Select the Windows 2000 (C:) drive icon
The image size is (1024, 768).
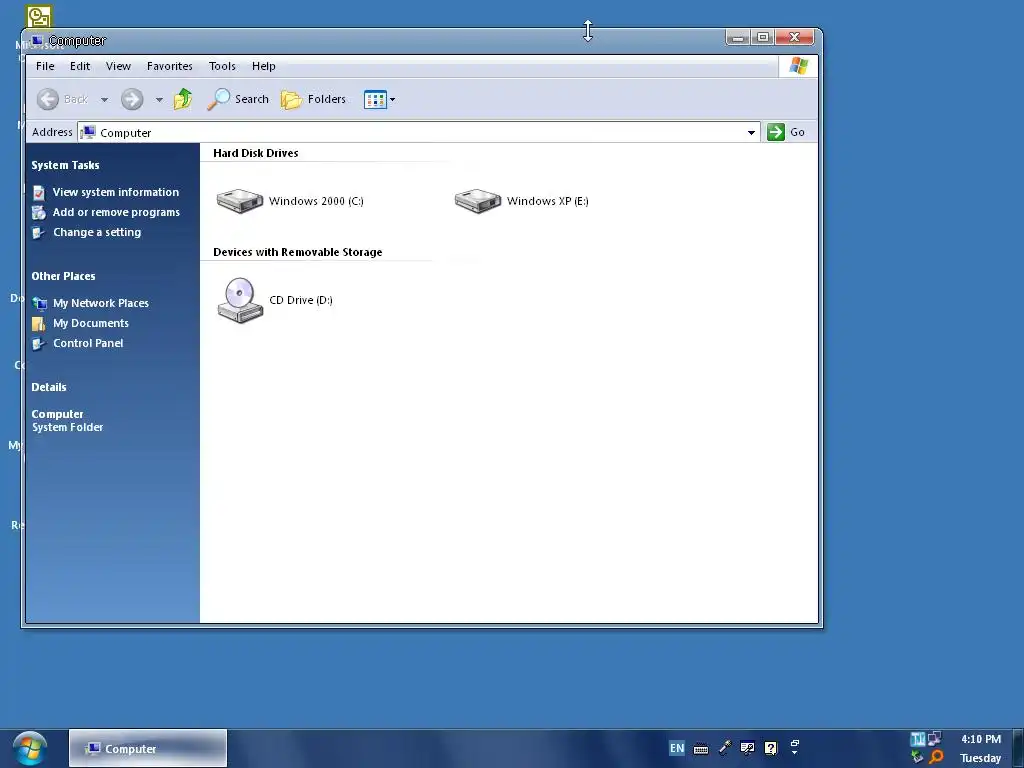[240, 200]
